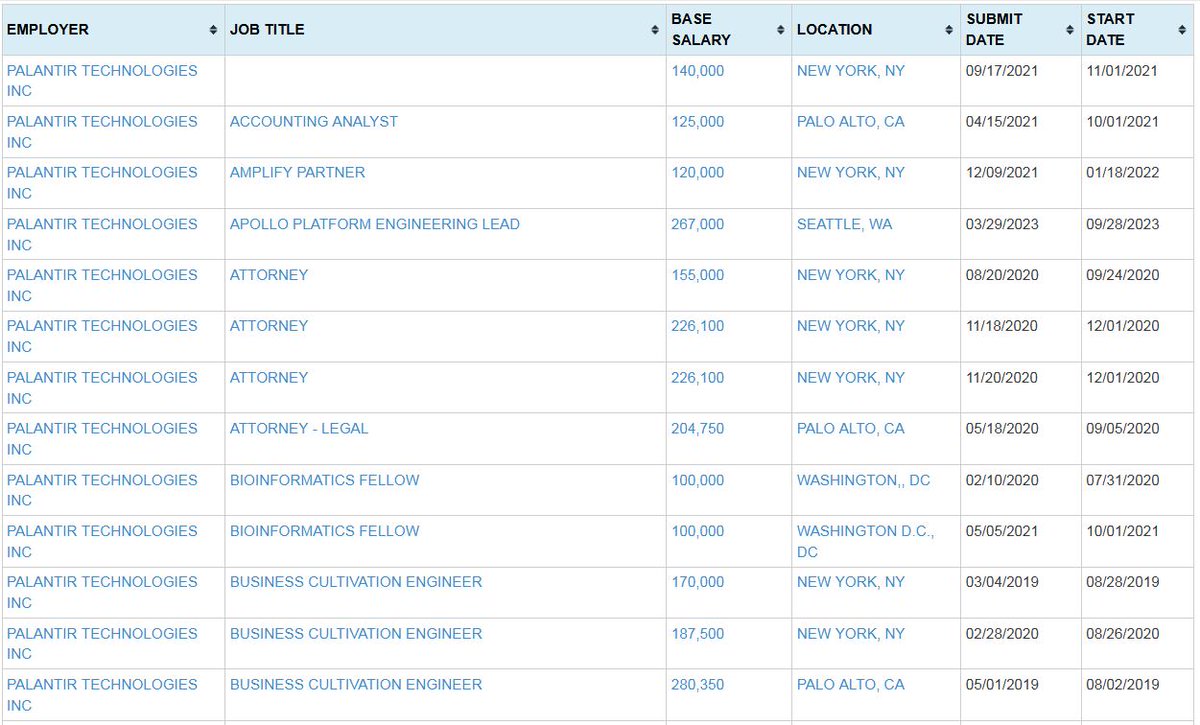This screenshot has width=1200, height=725.
Task: Open the ACCOUNTING ANALYST job title link
Action: click(314, 121)
